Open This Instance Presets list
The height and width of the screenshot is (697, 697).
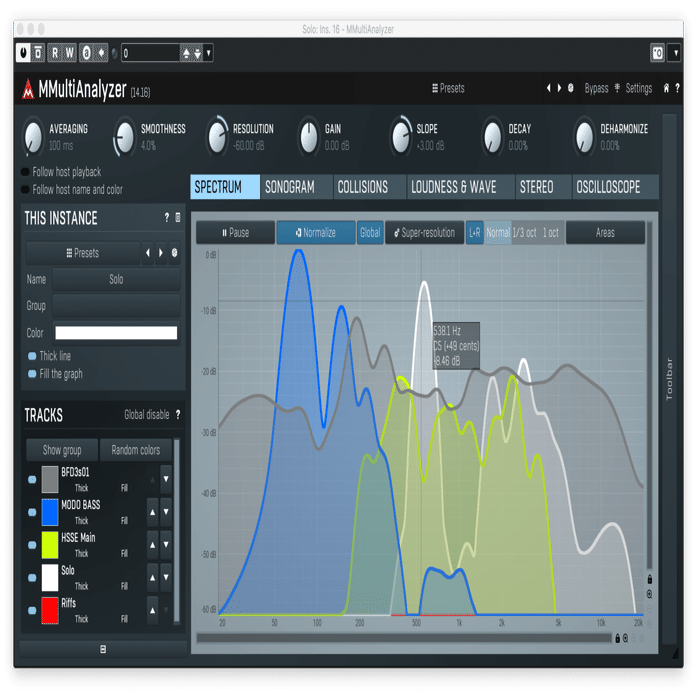83,253
